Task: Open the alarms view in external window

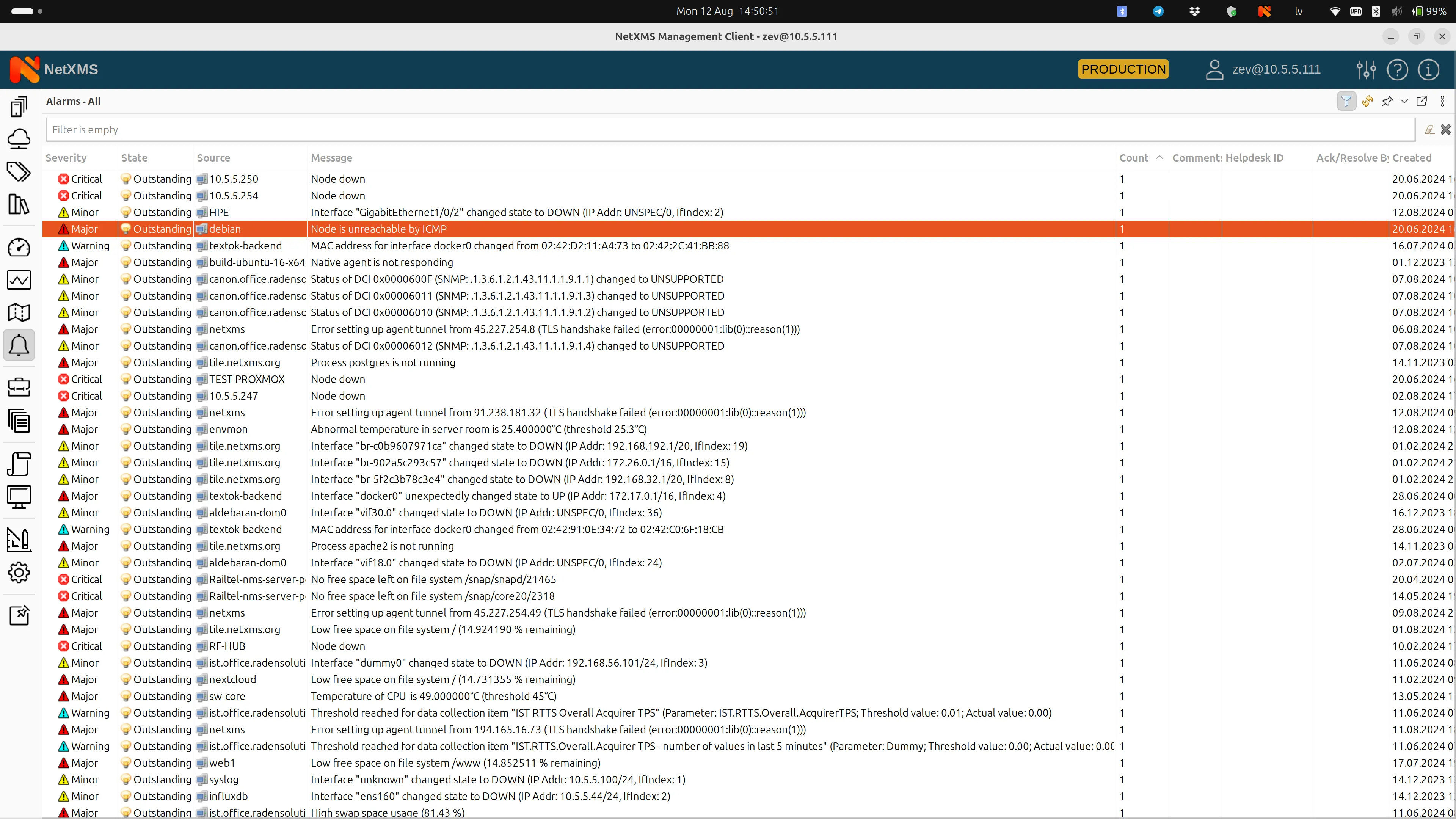Action: tap(1422, 101)
